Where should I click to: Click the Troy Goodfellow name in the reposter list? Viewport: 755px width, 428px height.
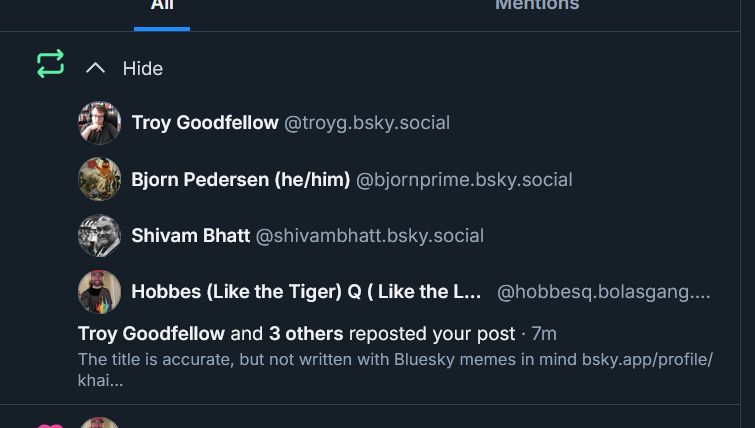pyautogui.click(x=205, y=123)
